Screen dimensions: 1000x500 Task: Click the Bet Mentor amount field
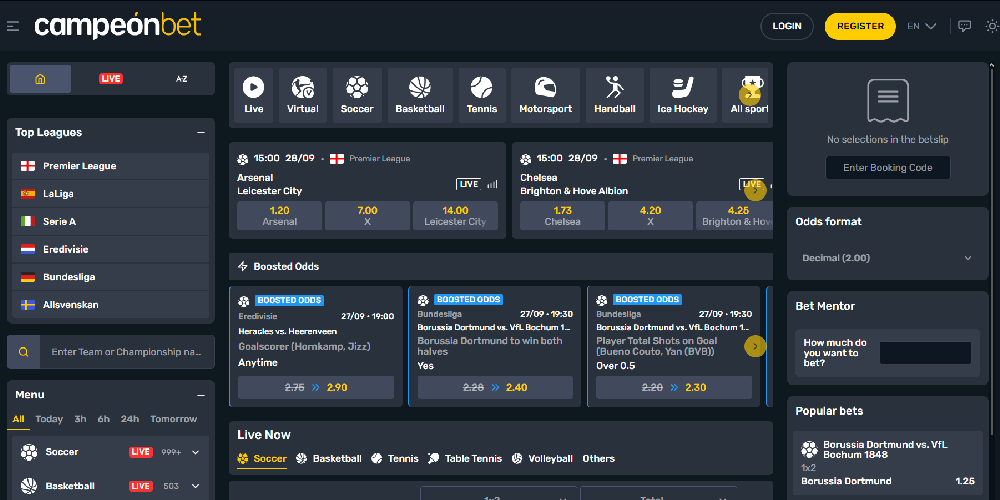(925, 353)
